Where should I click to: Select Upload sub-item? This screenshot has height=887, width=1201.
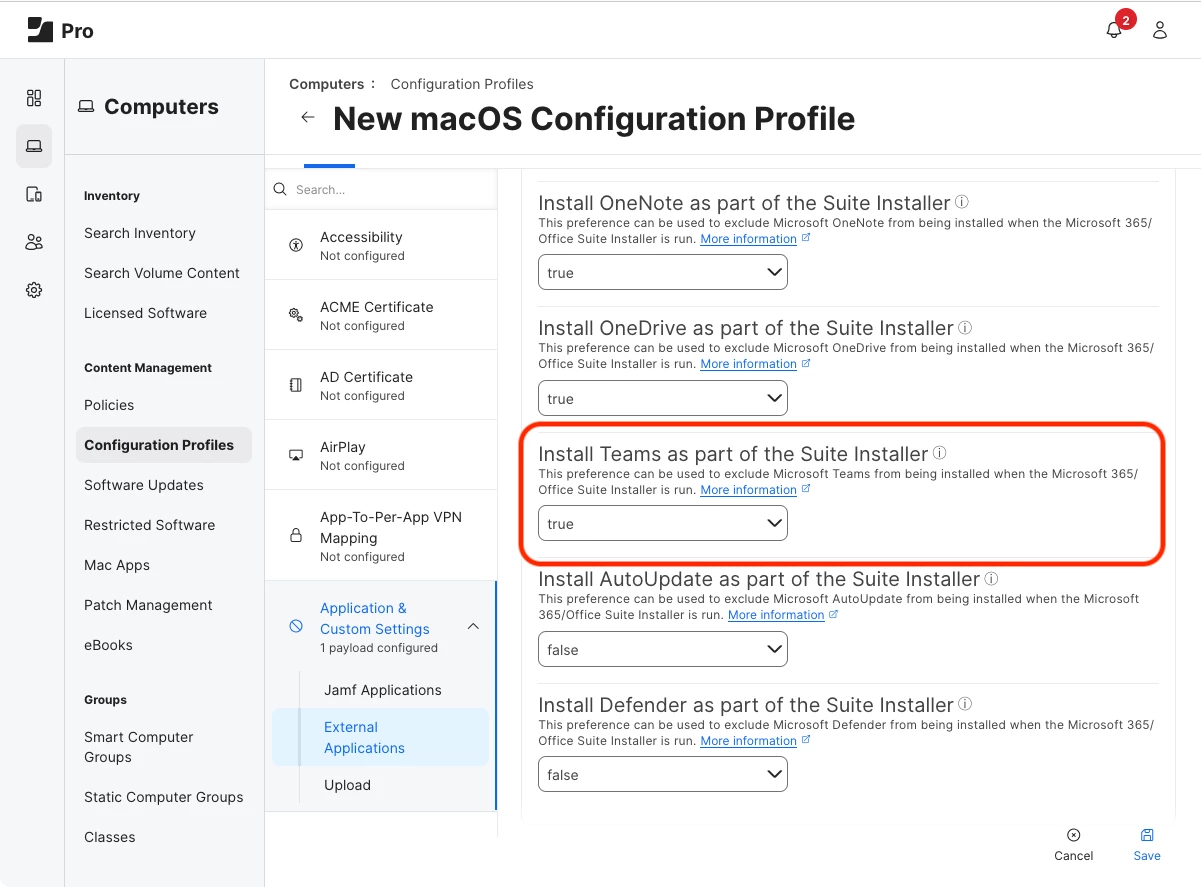click(x=347, y=785)
